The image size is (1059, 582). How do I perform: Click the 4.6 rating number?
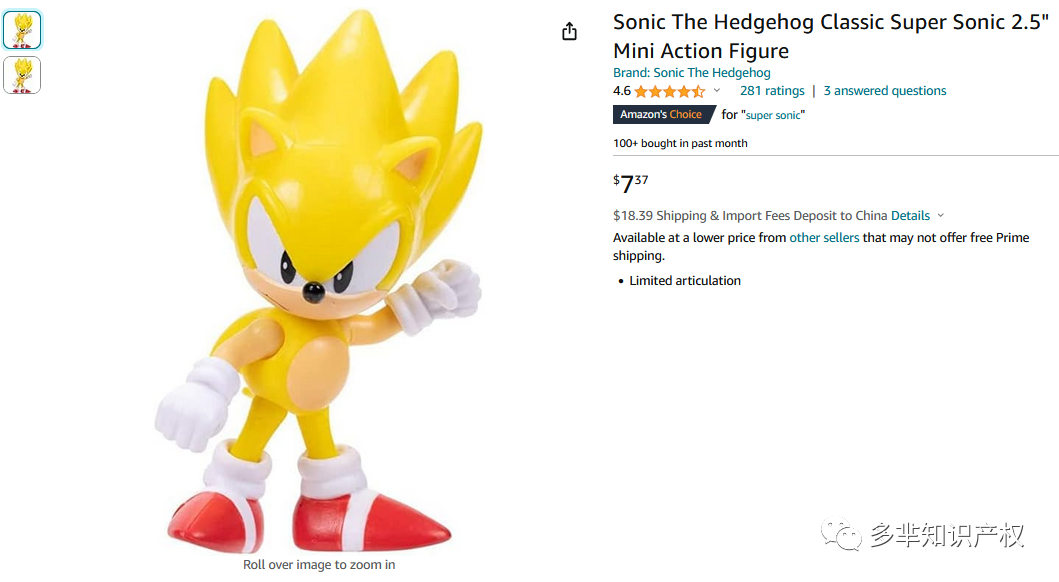[622, 91]
